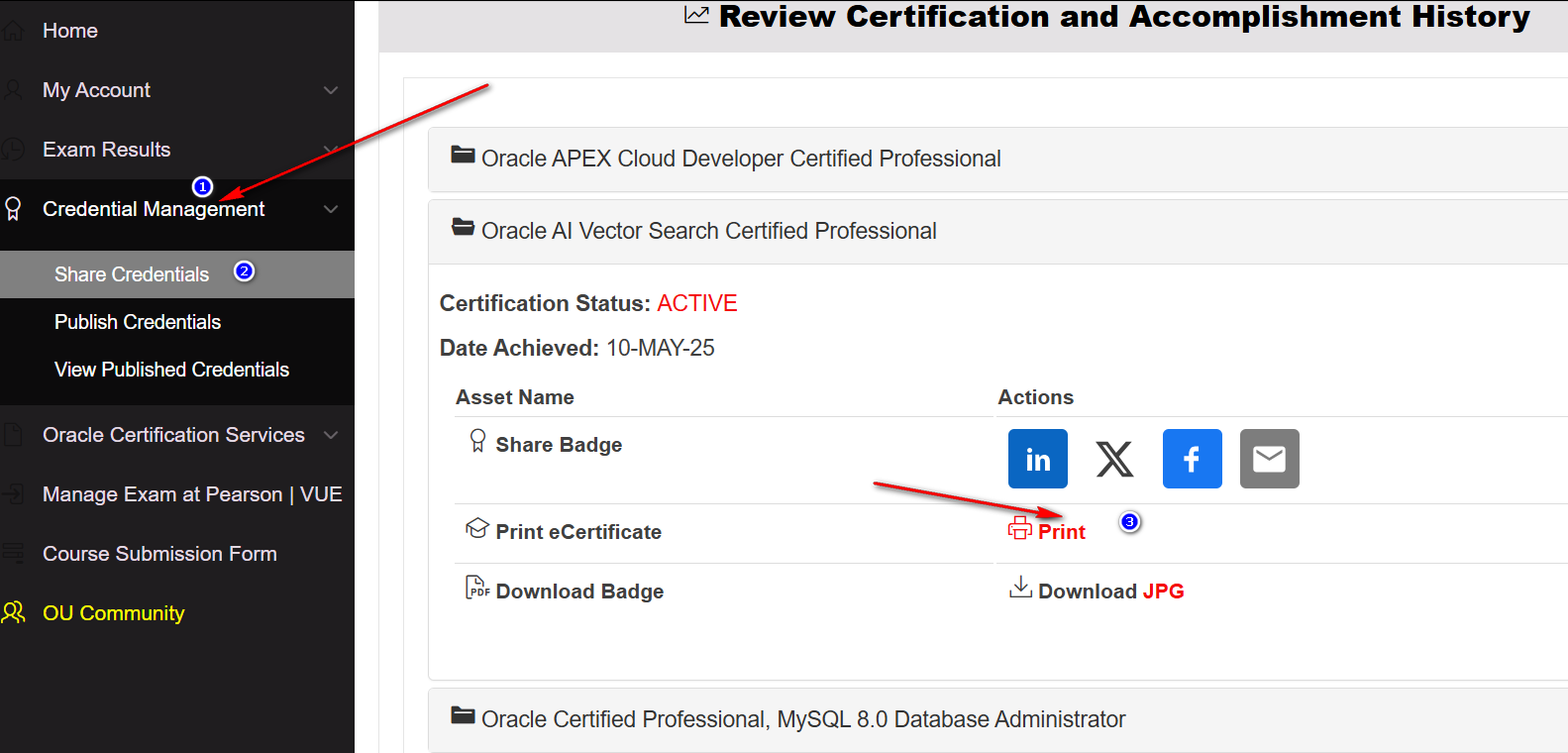This screenshot has width=1568, height=753.
Task: Click the OU Community people icon
Action: click(14, 612)
